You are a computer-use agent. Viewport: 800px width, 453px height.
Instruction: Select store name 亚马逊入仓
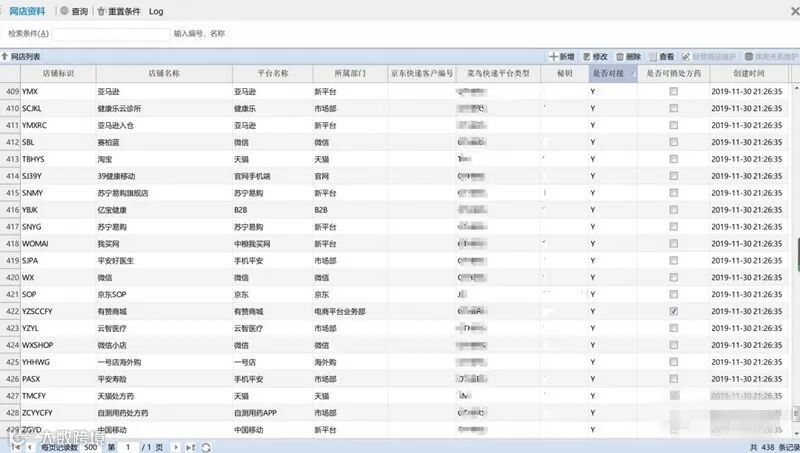(x=115, y=125)
